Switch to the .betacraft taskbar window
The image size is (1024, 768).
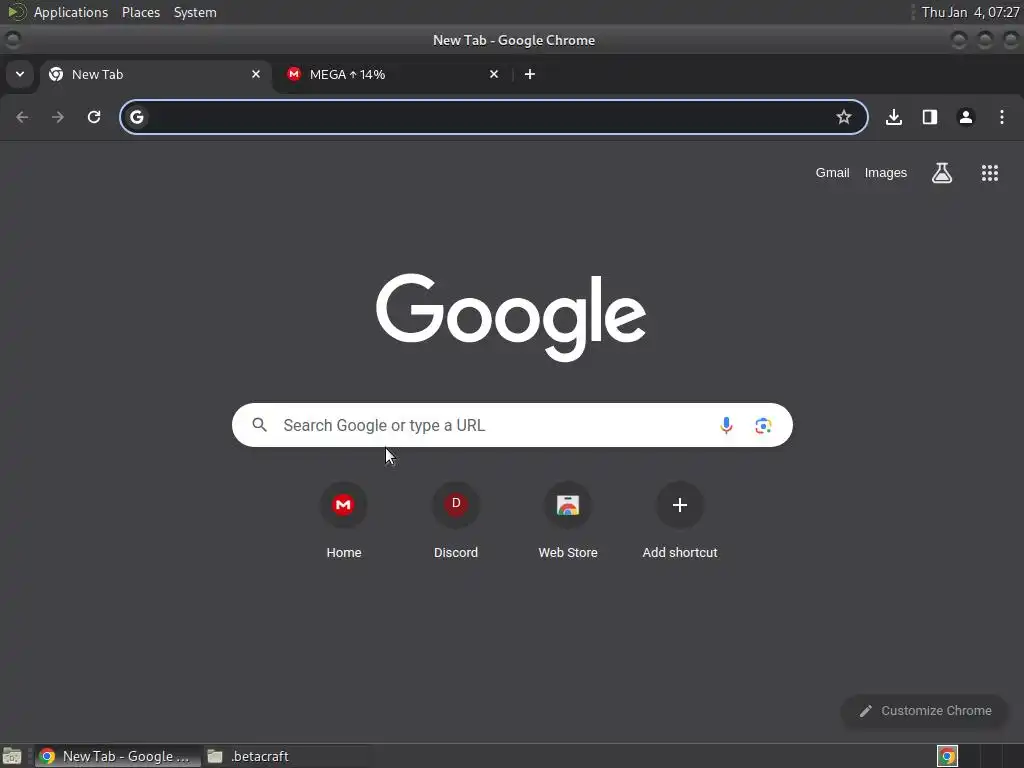point(287,756)
